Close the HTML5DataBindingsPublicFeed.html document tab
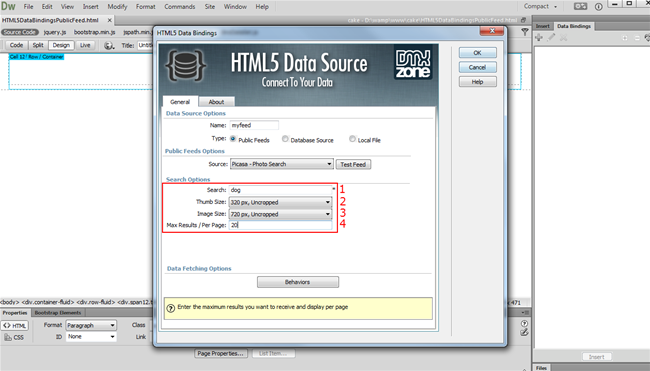Screen dimensions: 650x371 click(109, 20)
